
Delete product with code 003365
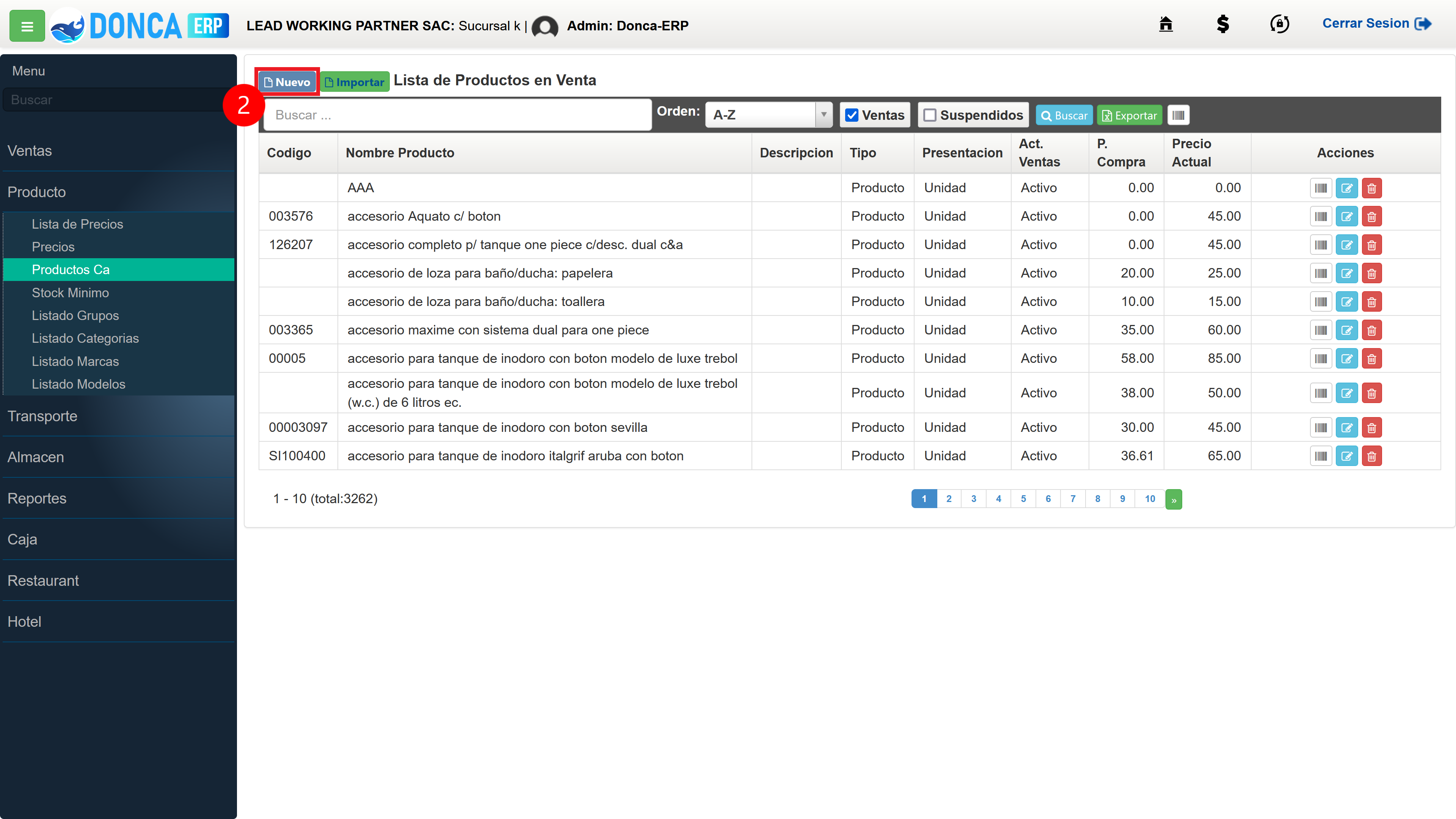[1372, 330]
